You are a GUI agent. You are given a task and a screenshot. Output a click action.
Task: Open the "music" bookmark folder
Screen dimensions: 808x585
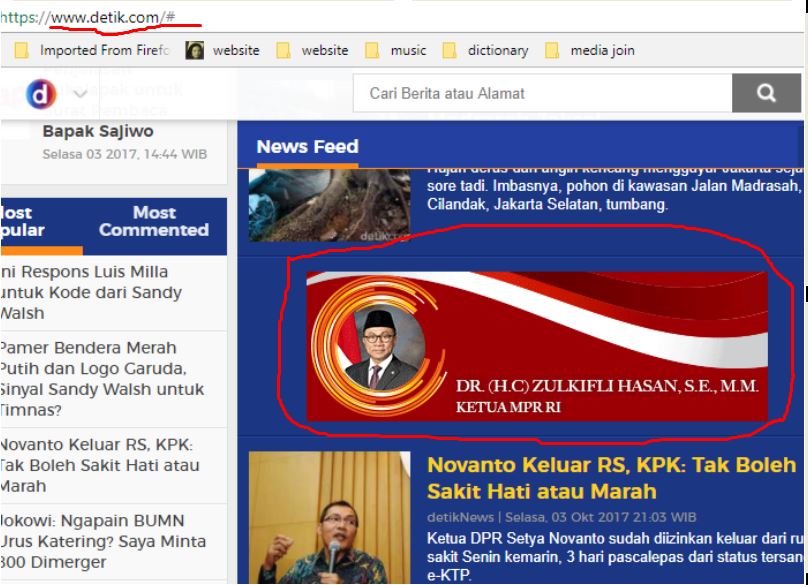(x=396, y=51)
